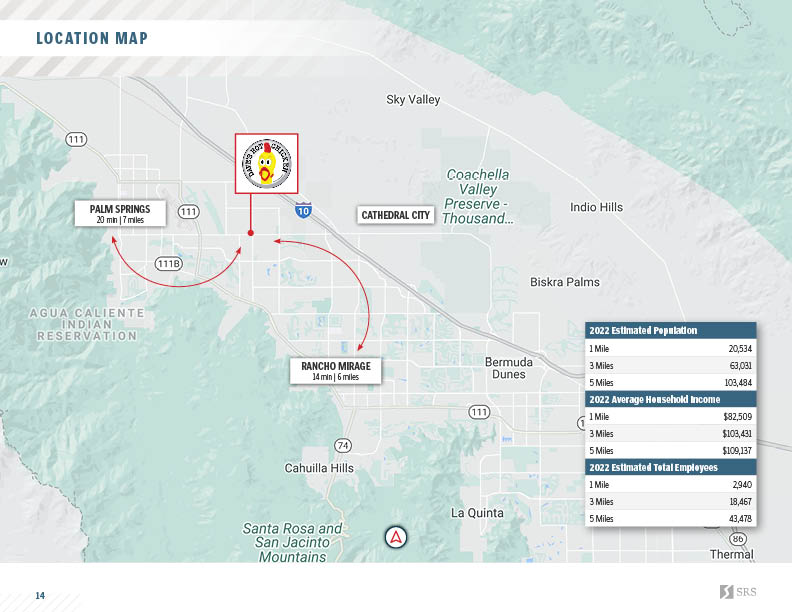This screenshot has height=612, width=792.
Task: Click the Route 74 highway shield
Action: tap(343, 445)
